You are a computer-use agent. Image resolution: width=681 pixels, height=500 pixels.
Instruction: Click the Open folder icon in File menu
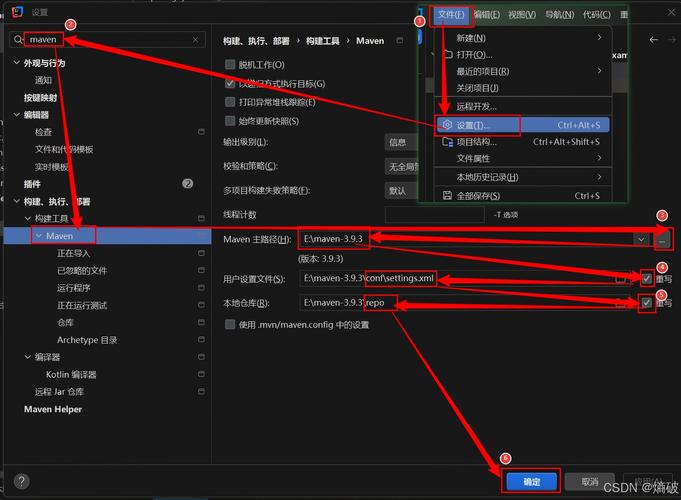[x=448, y=54]
